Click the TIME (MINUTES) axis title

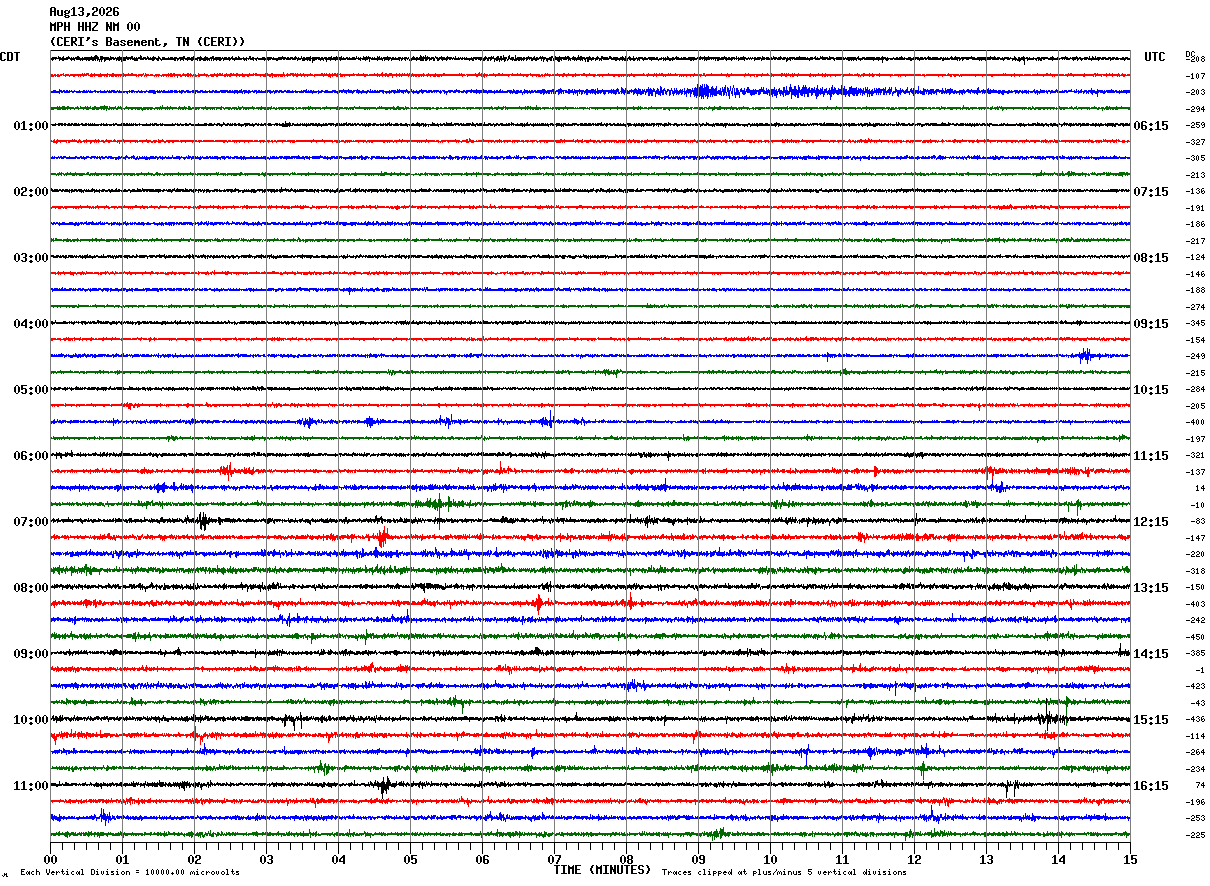click(x=602, y=870)
